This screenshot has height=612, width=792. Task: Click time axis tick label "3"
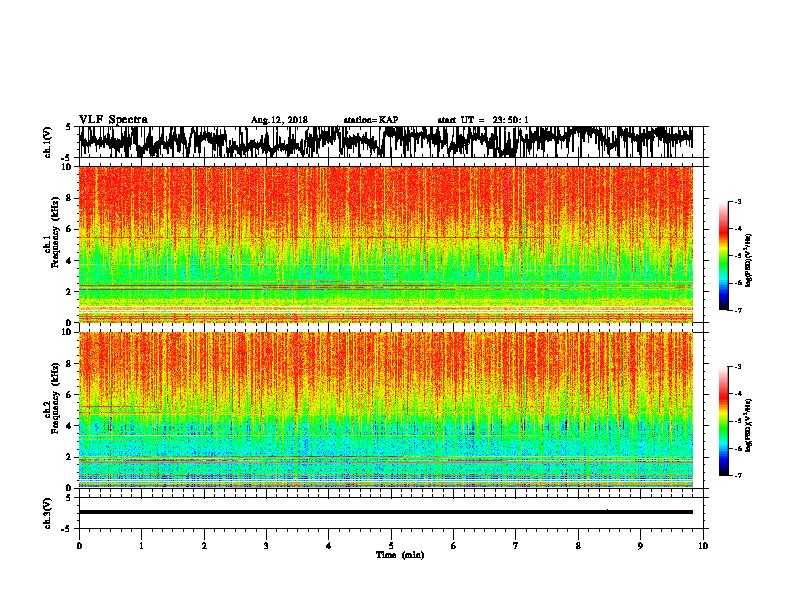[x=266, y=546]
